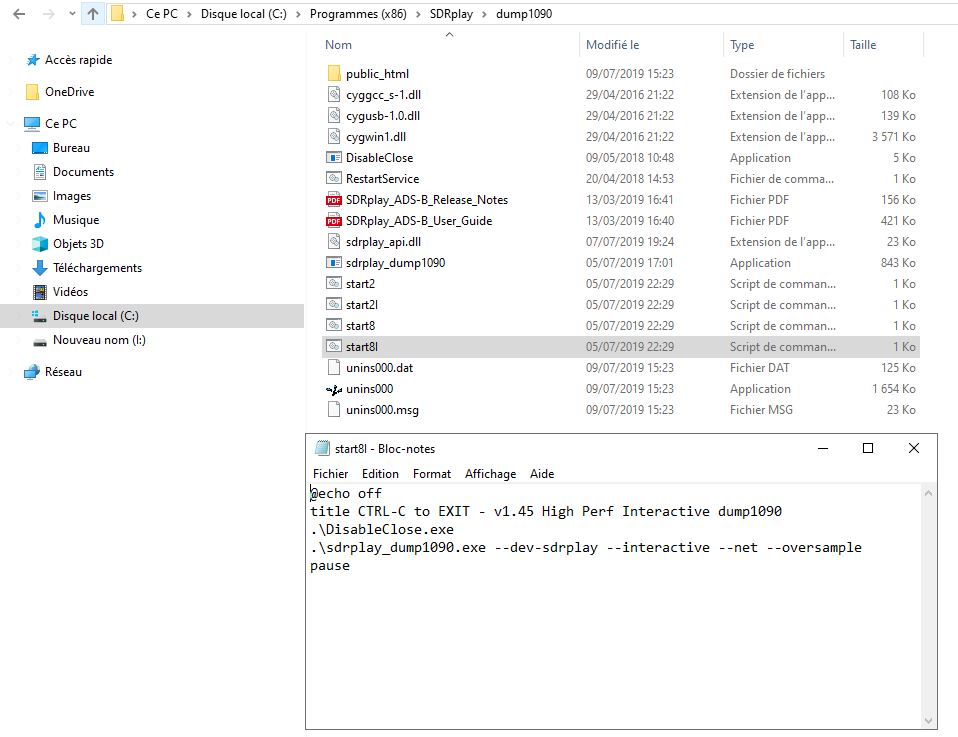Screen dimensions: 958x737
Task: Select the start8 script icon
Action: click(334, 325)
